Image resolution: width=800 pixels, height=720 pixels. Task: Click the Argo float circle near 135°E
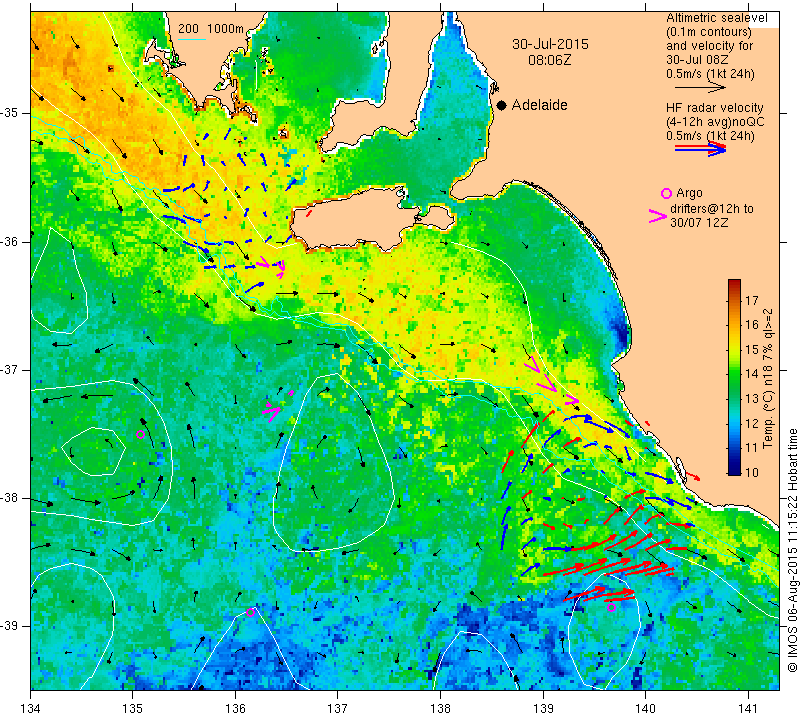click(x=141, y=435)
